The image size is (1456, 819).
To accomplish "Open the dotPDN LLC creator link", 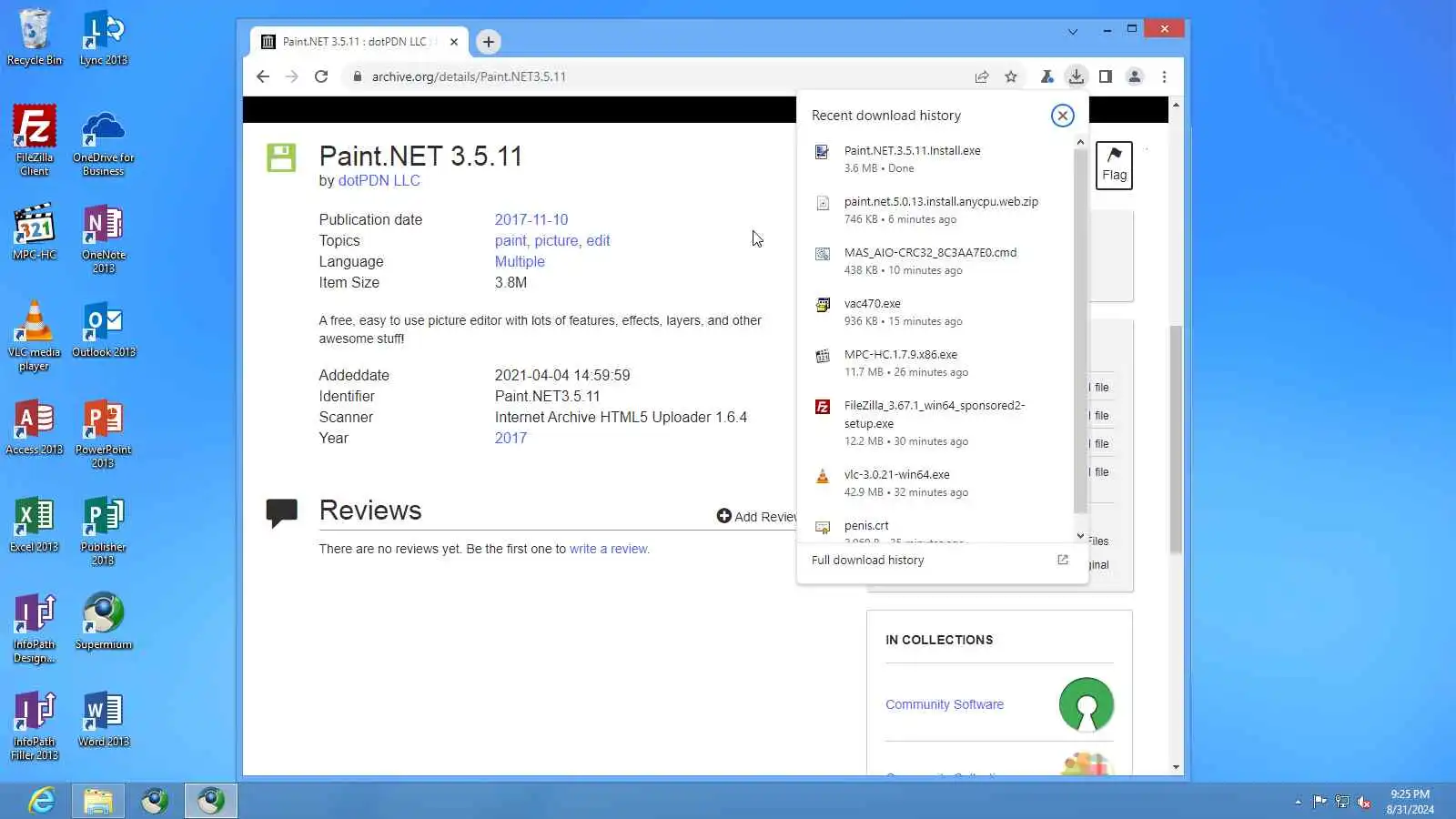I will click(379, 180).
